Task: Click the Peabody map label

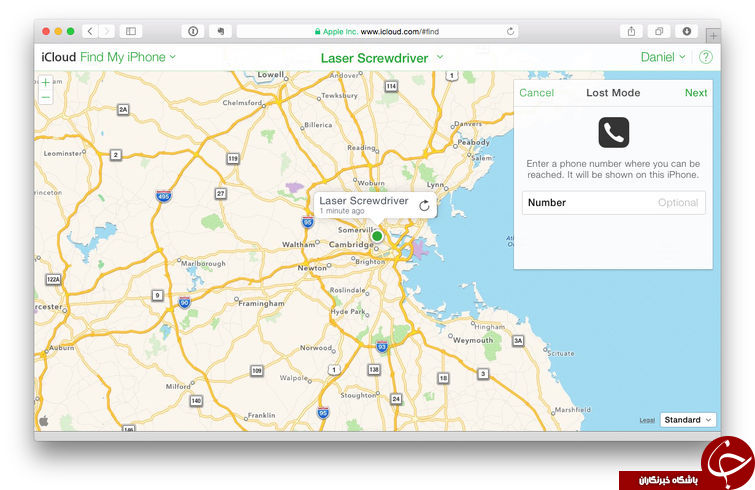Action: pos(473,142)
